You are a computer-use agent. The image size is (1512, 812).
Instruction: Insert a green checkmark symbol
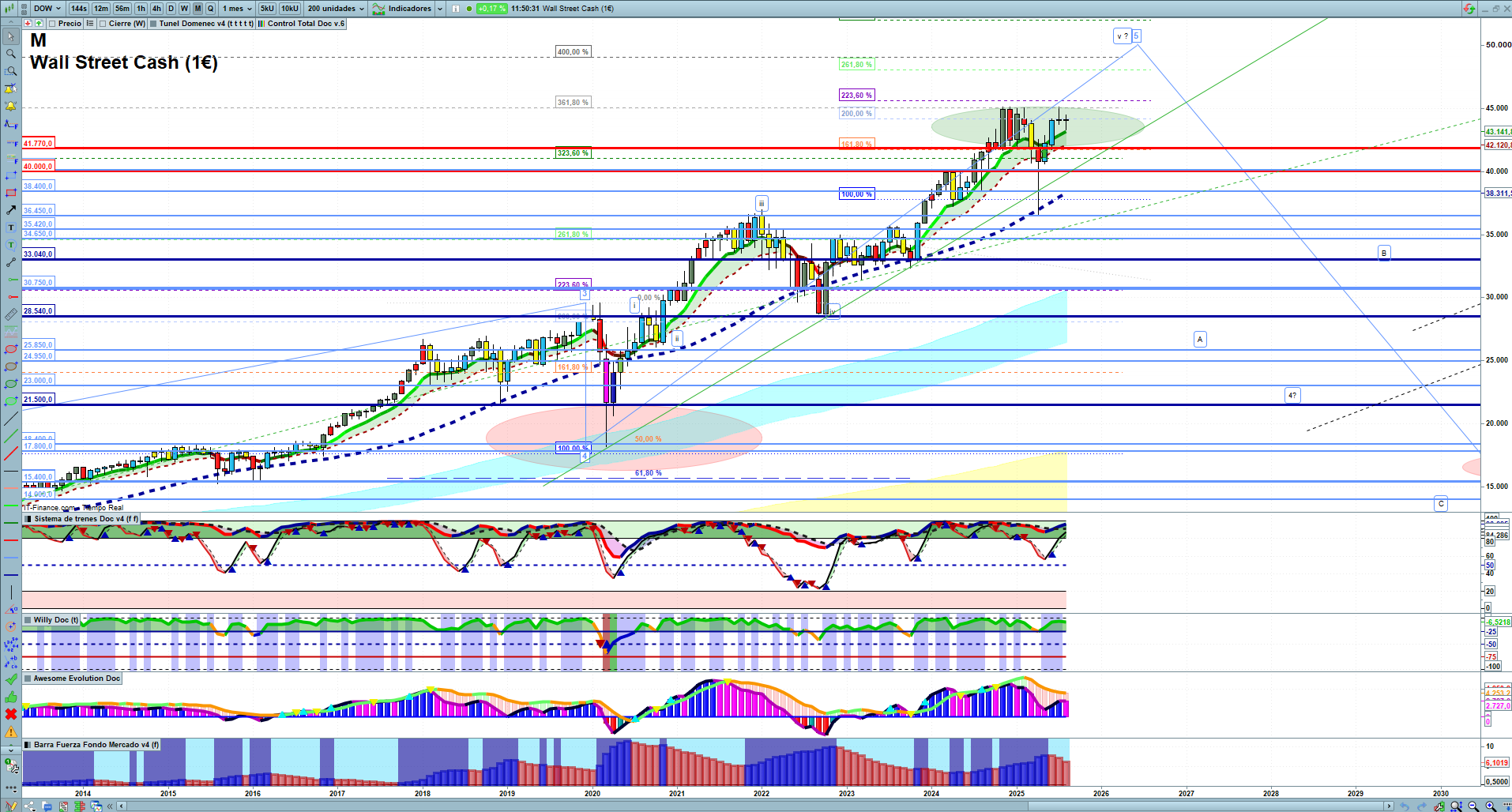point(10,679)
